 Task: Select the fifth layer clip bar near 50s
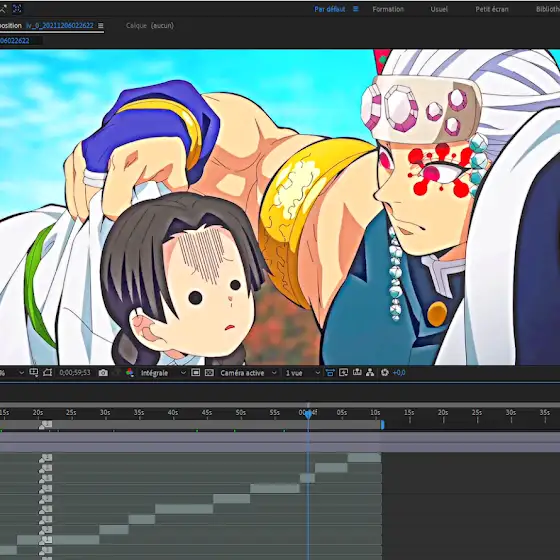tap(232, 499)
